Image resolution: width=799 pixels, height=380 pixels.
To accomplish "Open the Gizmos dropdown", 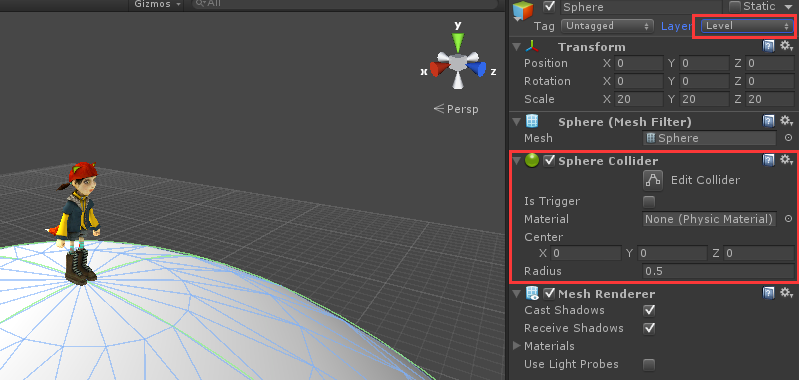I will tap(157, 4).
